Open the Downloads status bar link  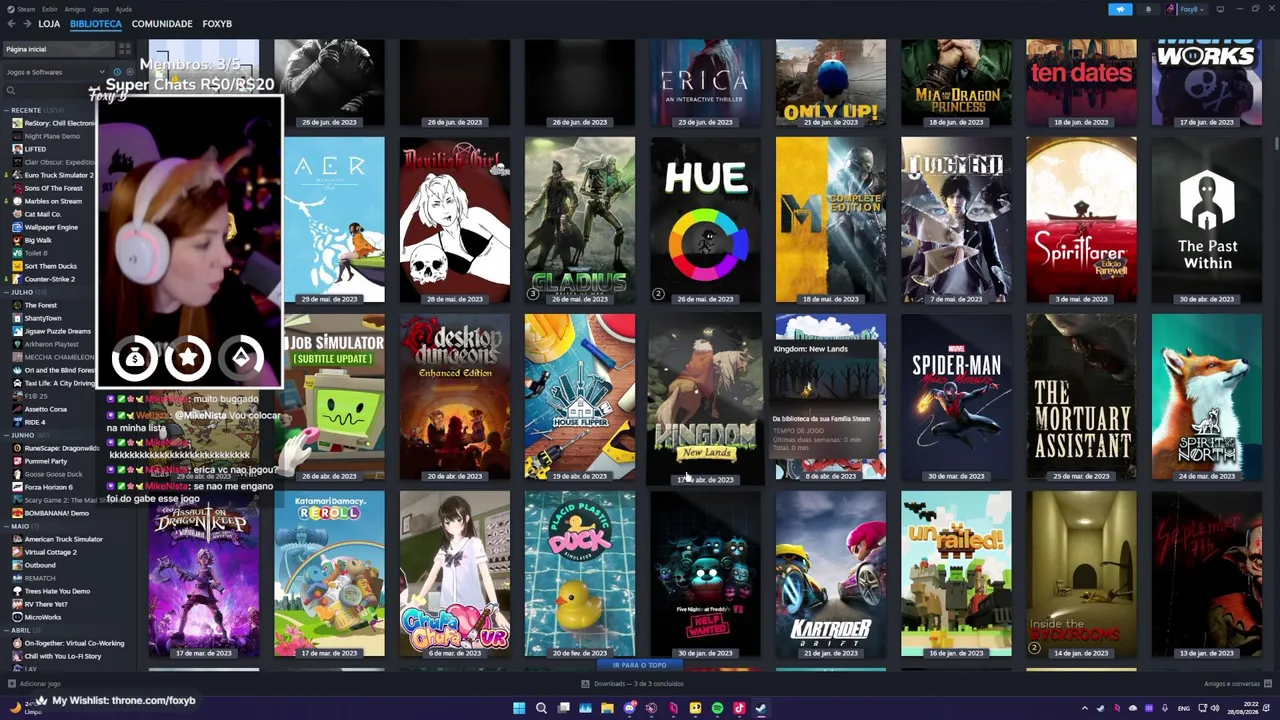tap(632, 684)
